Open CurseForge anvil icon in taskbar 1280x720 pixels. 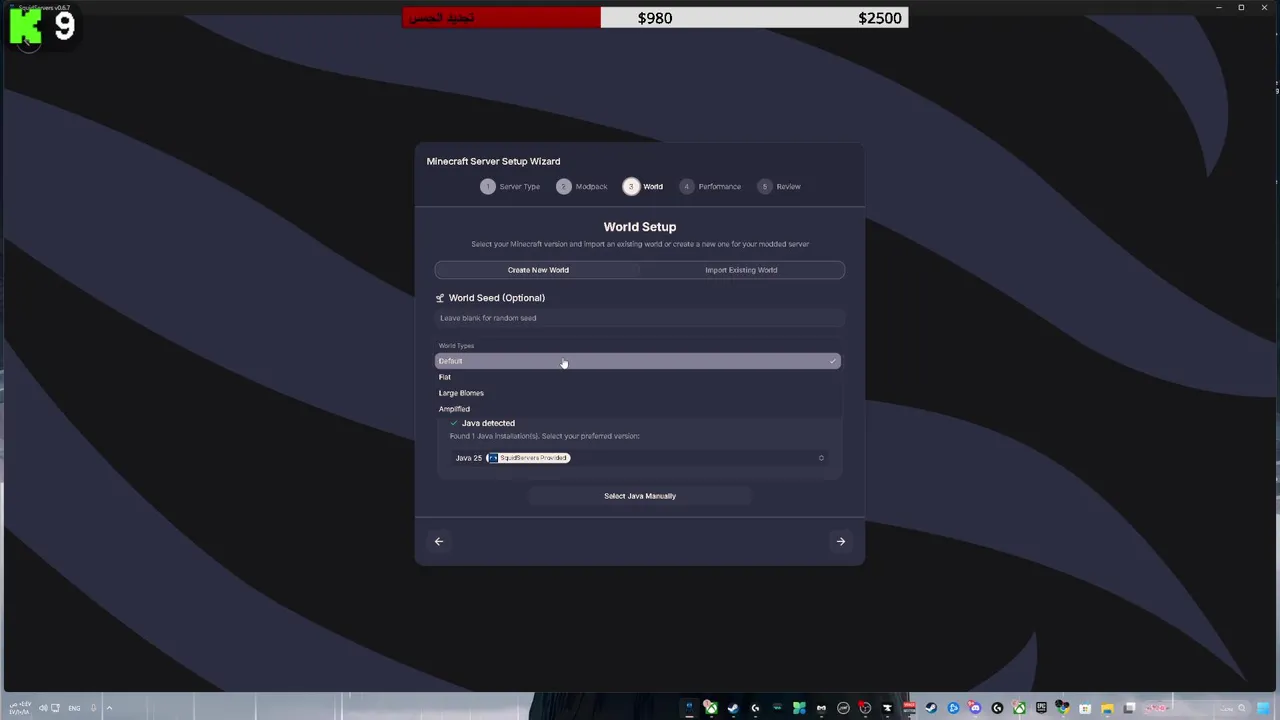[x=886, y=708]
